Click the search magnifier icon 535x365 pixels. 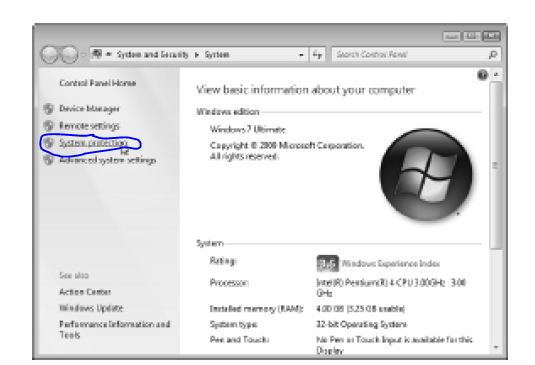493,54
